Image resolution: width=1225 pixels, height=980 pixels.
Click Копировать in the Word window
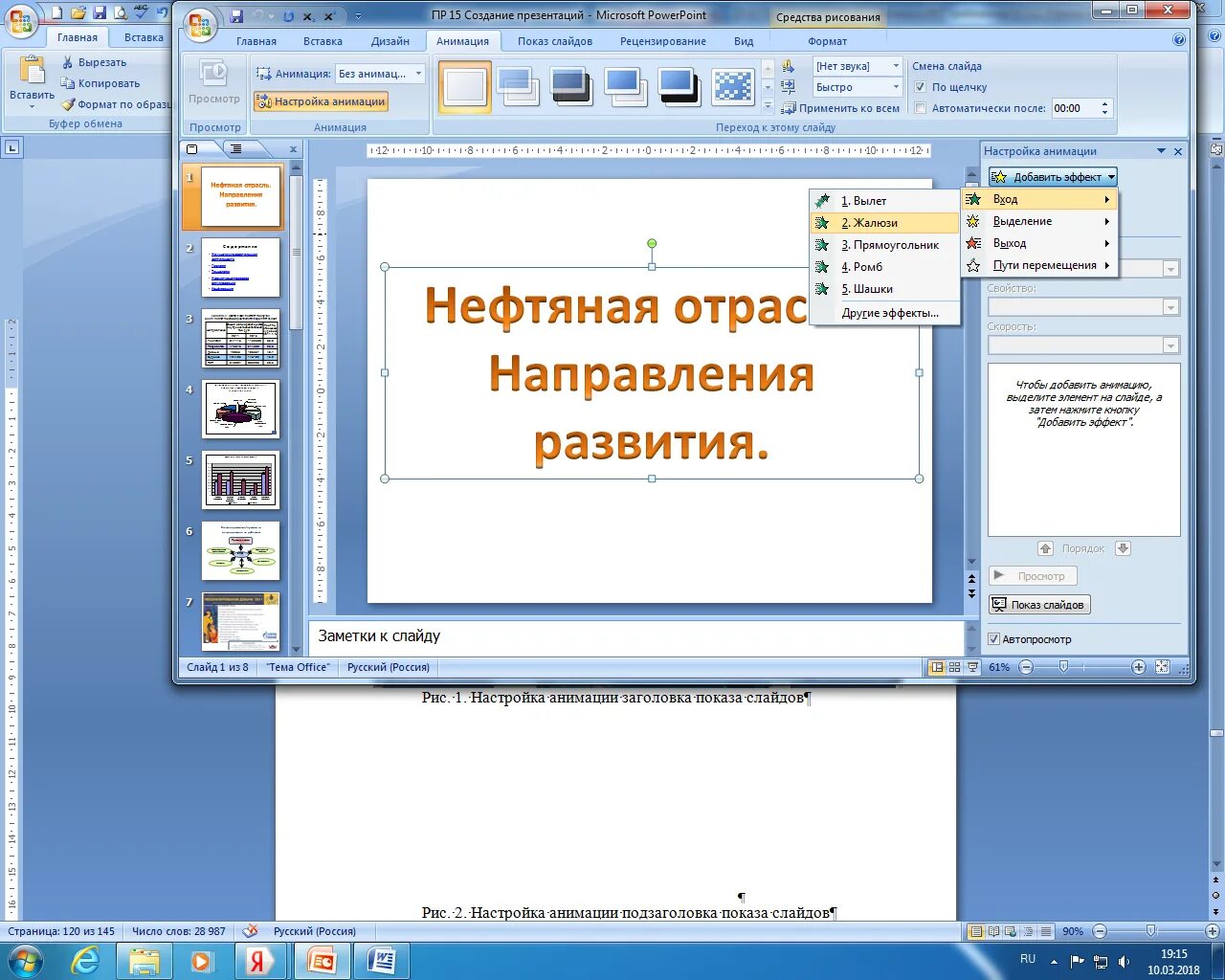[x=100, y=83]
